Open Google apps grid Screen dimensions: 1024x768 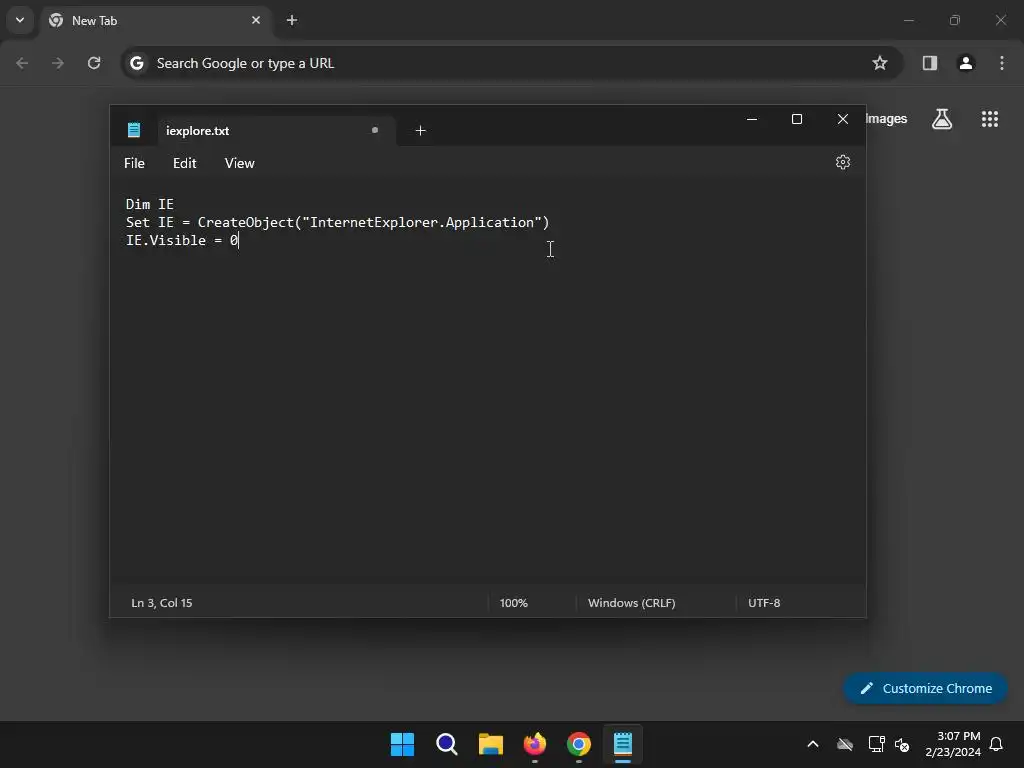(989, 119)
